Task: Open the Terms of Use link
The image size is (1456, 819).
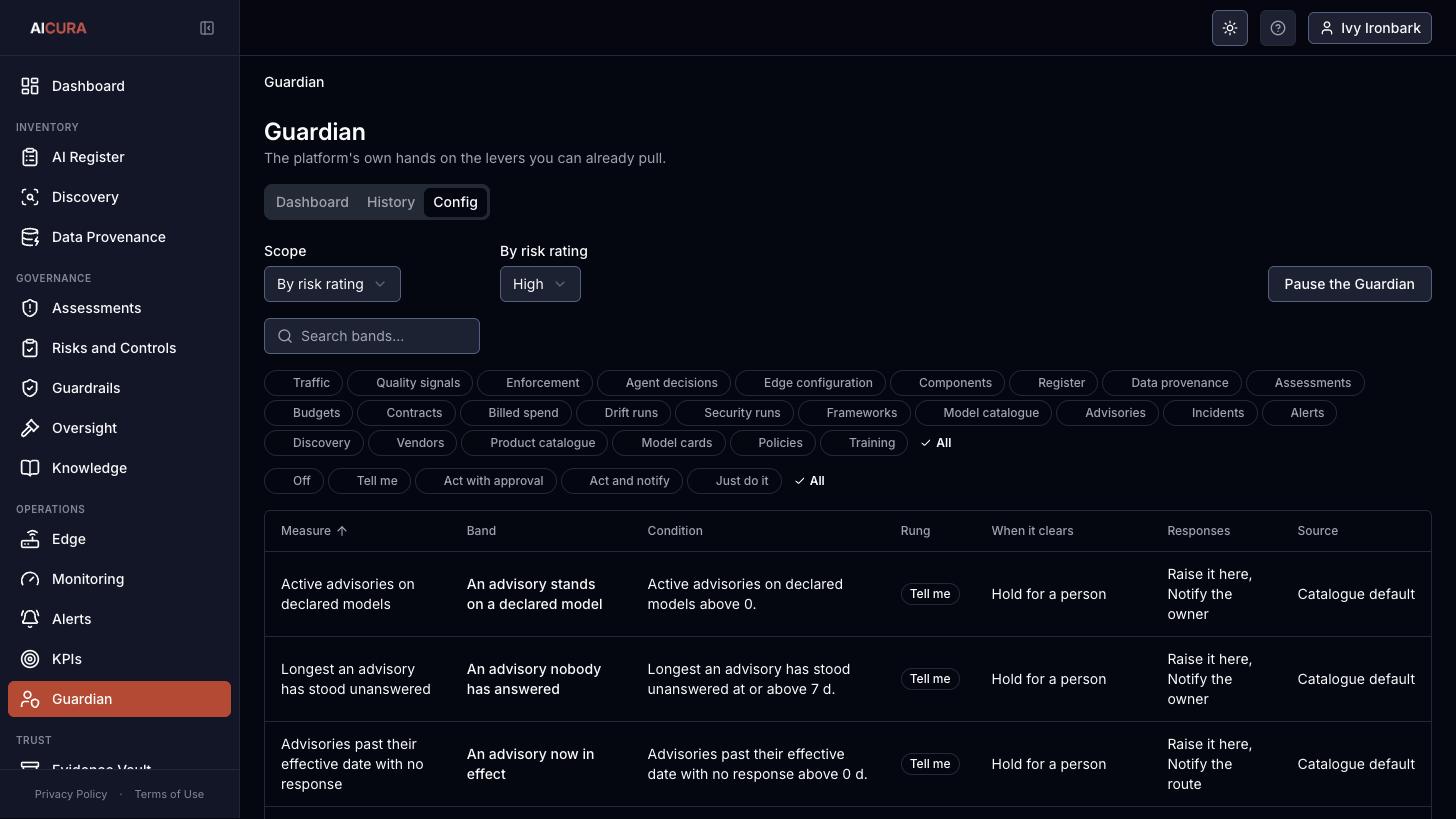Action: (169, 794)
